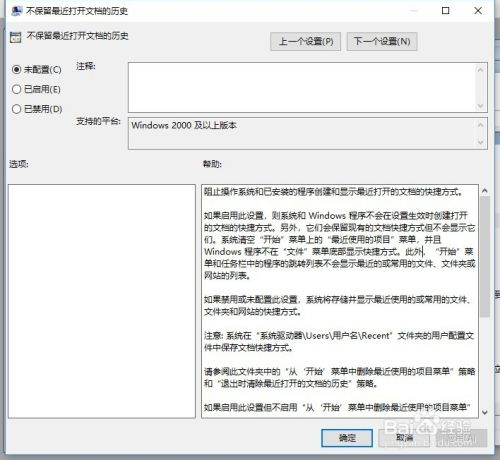Image resolution: width=500 pixels, height=460 pixels.
Task: Click inside the 注释 comment text box
Action: (x=302, y=87)
